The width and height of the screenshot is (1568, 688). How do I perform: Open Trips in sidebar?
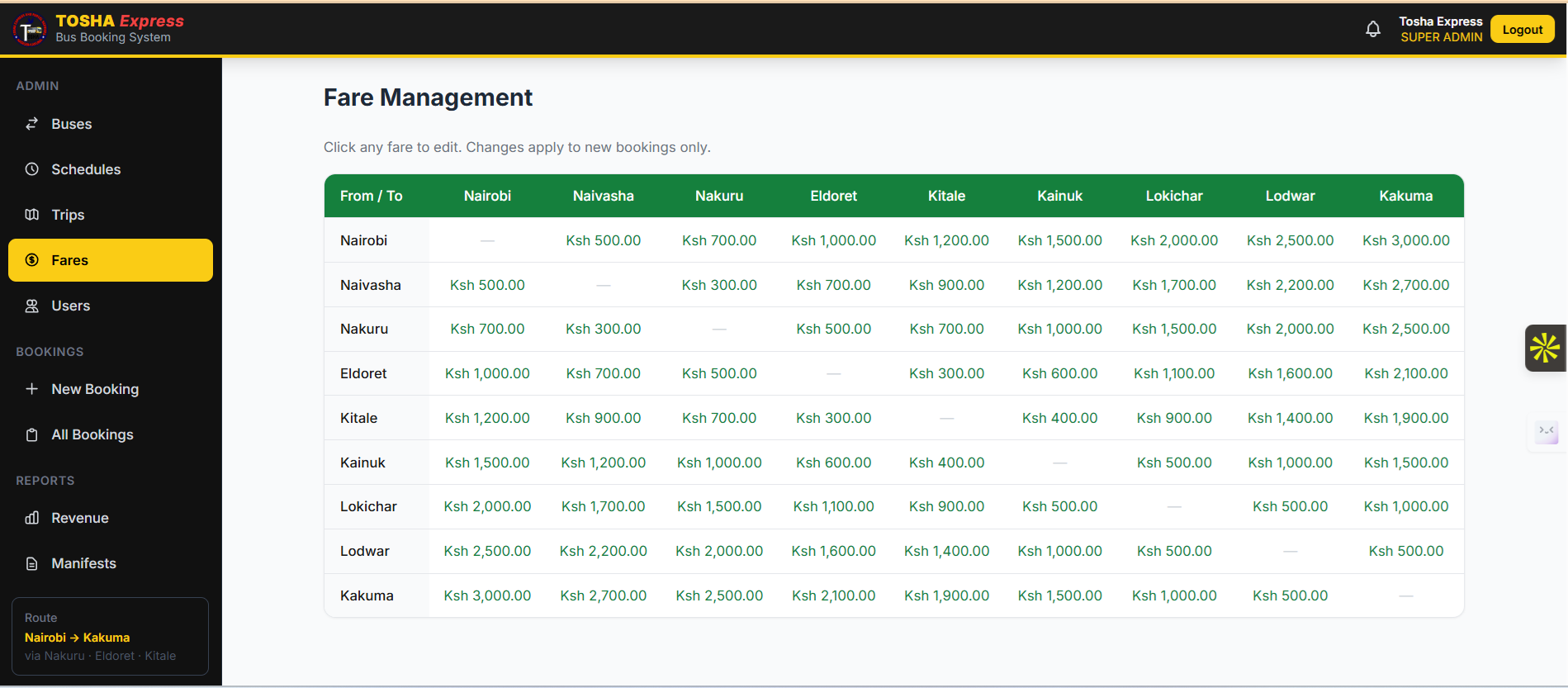tap(111, 215)
